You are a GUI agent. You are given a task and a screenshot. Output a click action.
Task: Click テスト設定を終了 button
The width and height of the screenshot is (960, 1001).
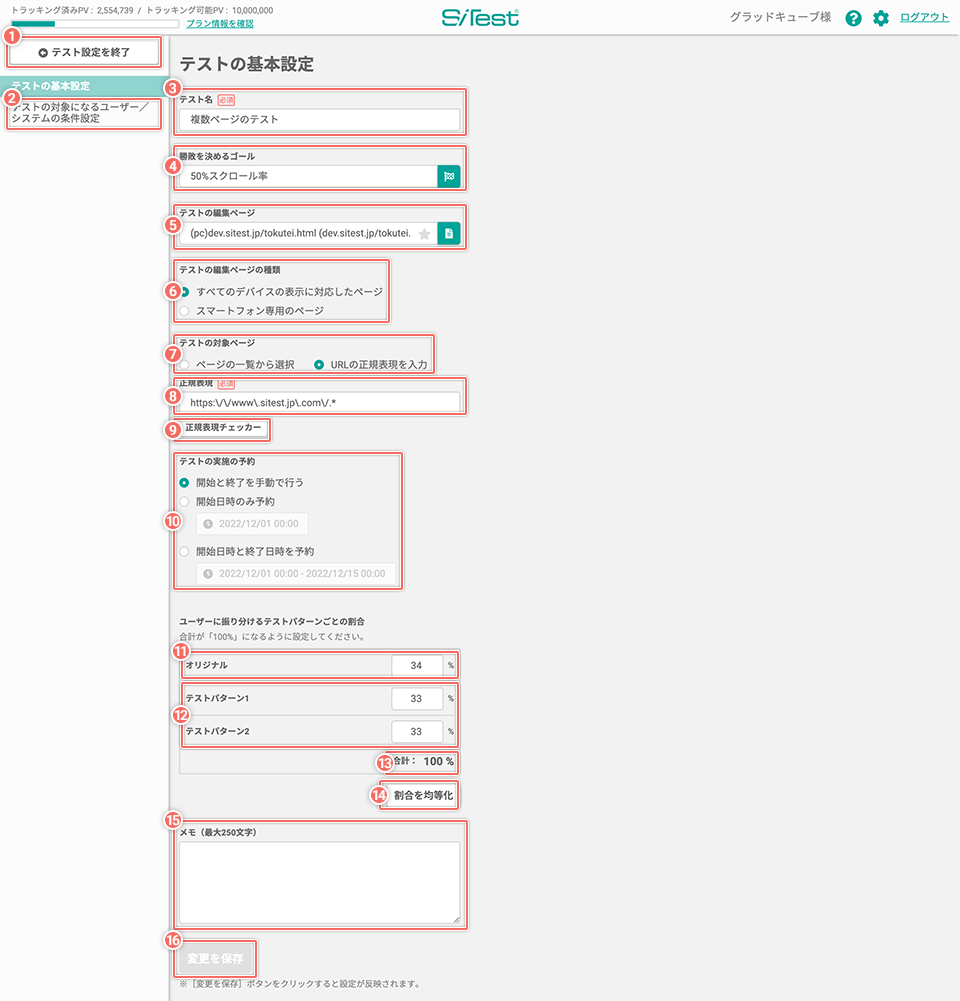[x=84, y=52]
